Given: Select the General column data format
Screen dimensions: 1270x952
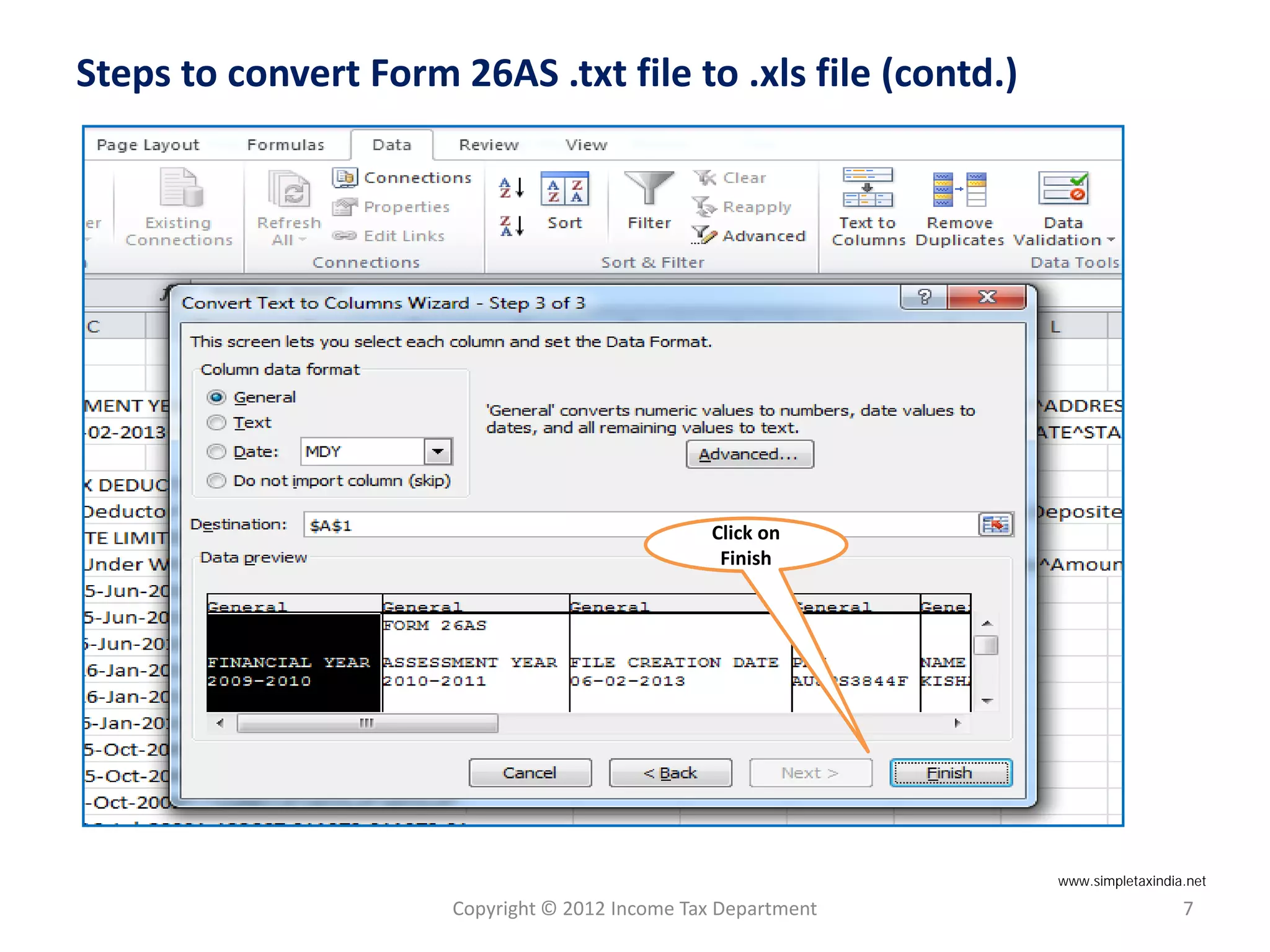Looking at the screenshot, I should (x=216, y=397).
